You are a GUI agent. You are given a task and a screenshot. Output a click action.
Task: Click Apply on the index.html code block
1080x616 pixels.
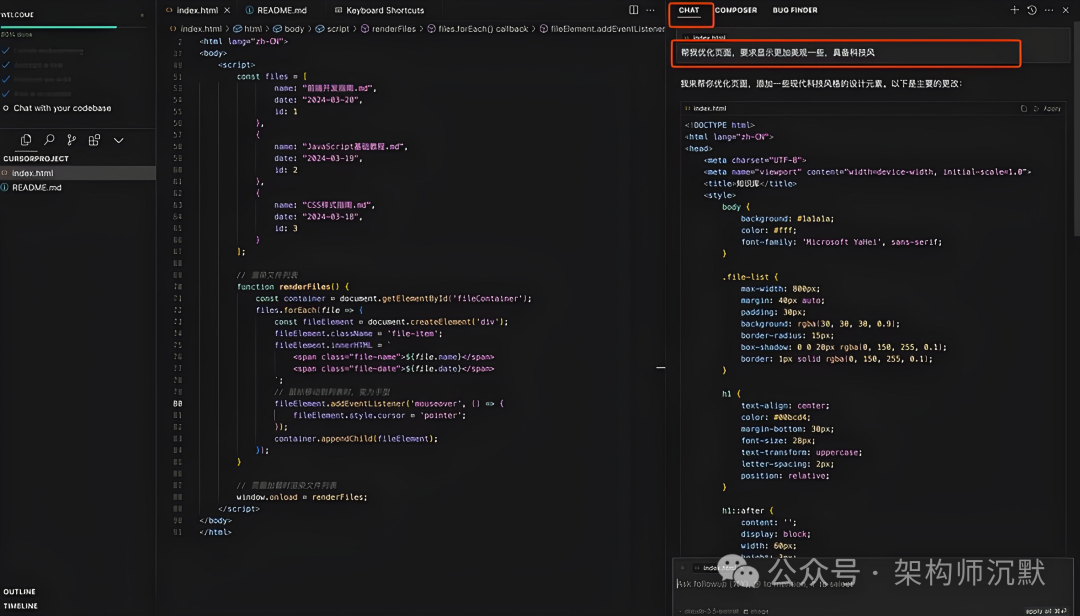[1051, 108]
